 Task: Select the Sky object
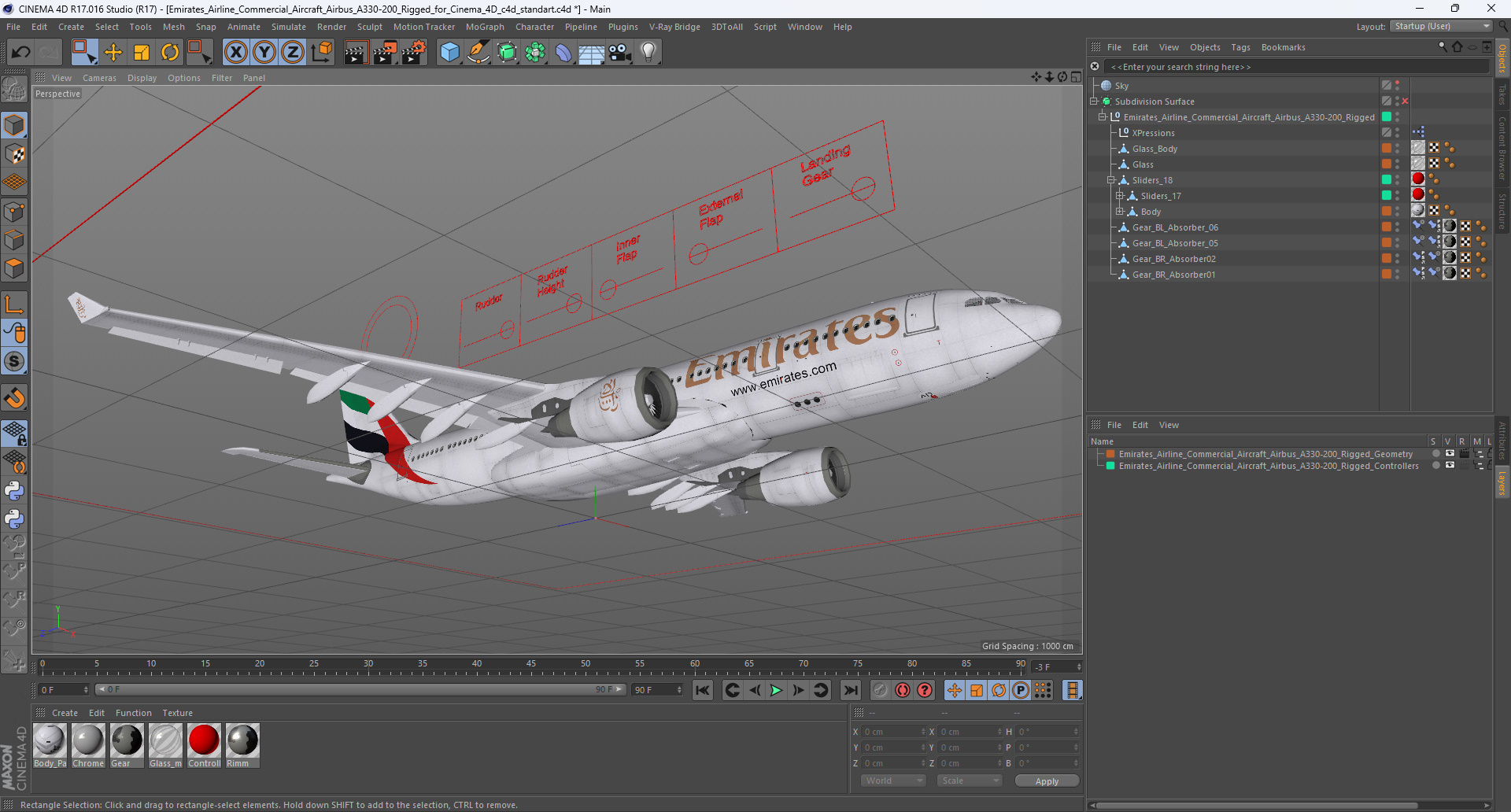pyautogui.click(x=1121, y=86)
